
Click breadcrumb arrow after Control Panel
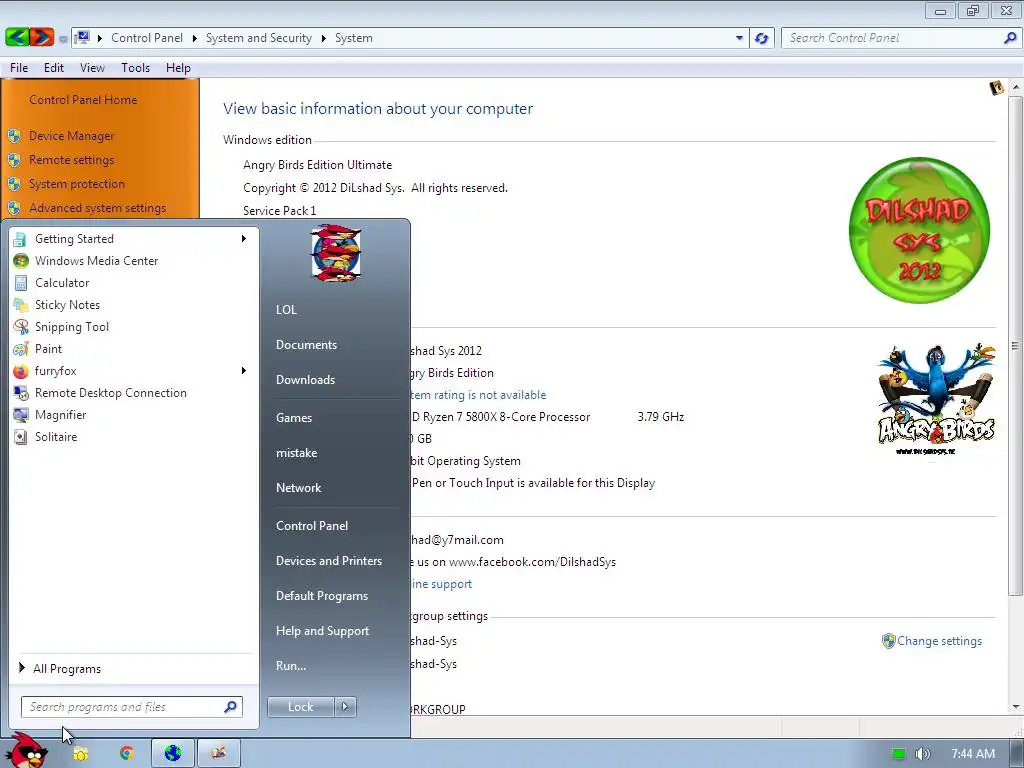(195, 38)
